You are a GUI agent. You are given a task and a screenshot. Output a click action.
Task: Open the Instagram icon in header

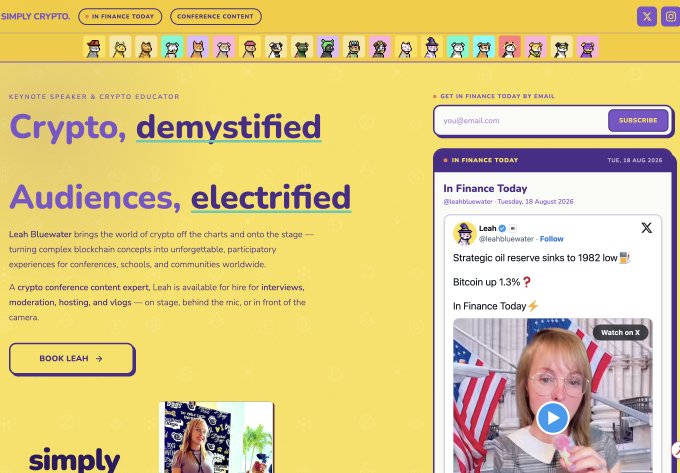tap(670, 17)
